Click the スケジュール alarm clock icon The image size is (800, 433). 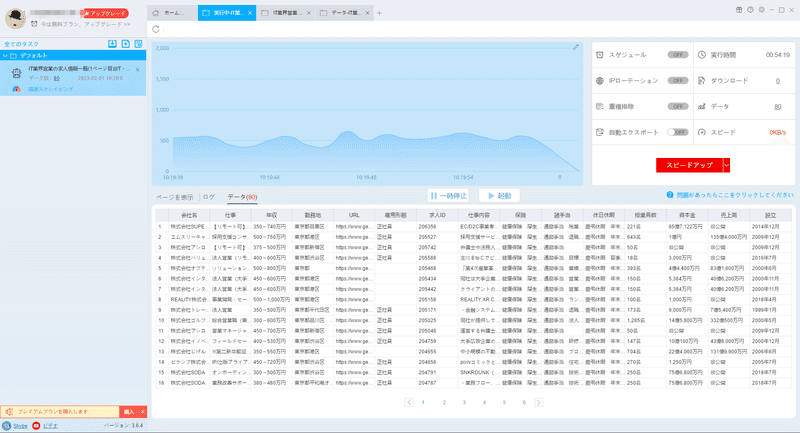point(600,55)
